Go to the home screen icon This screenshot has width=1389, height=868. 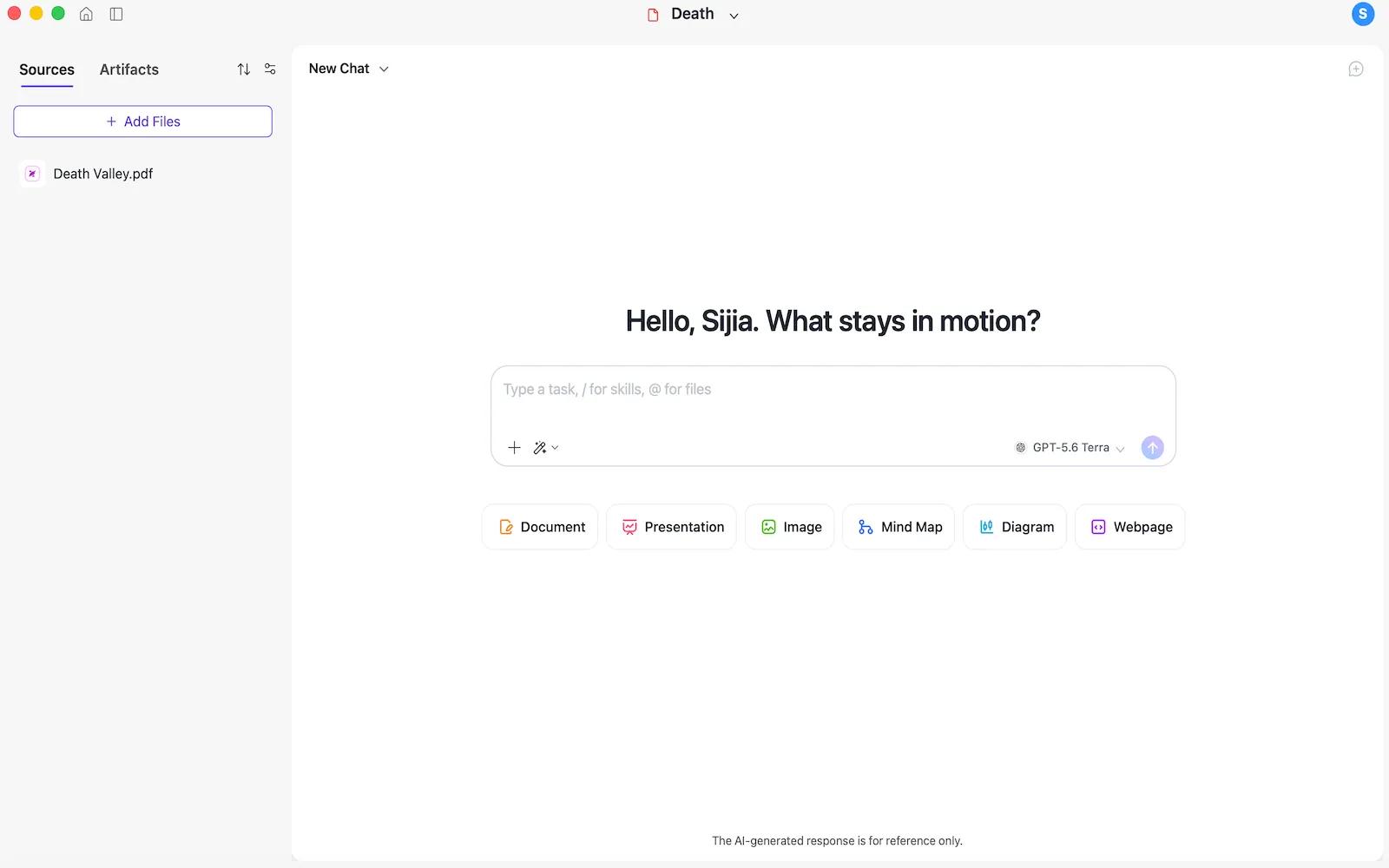click(x=86, y=14)
